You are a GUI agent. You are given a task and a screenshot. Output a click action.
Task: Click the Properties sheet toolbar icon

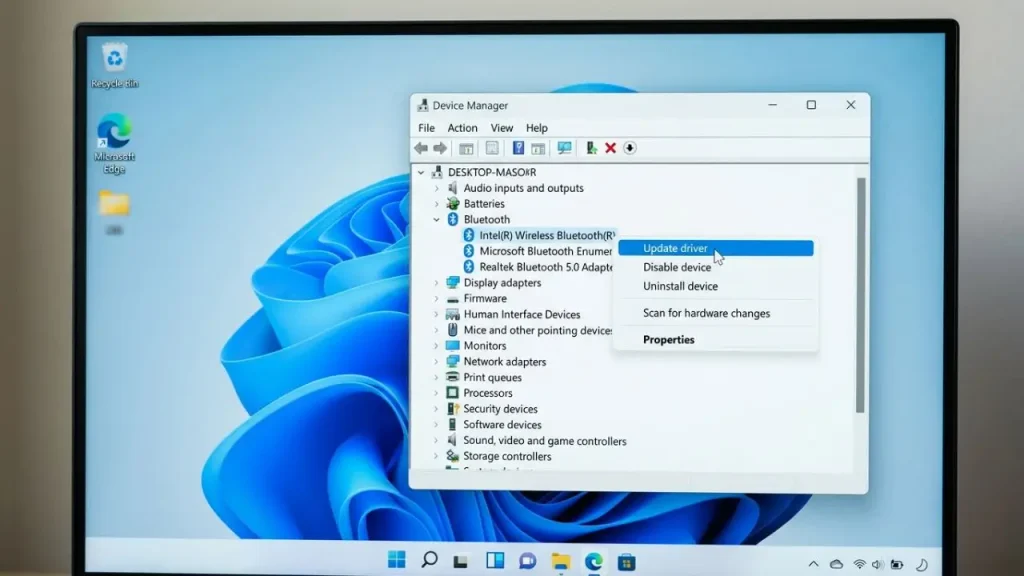point(492,148)
